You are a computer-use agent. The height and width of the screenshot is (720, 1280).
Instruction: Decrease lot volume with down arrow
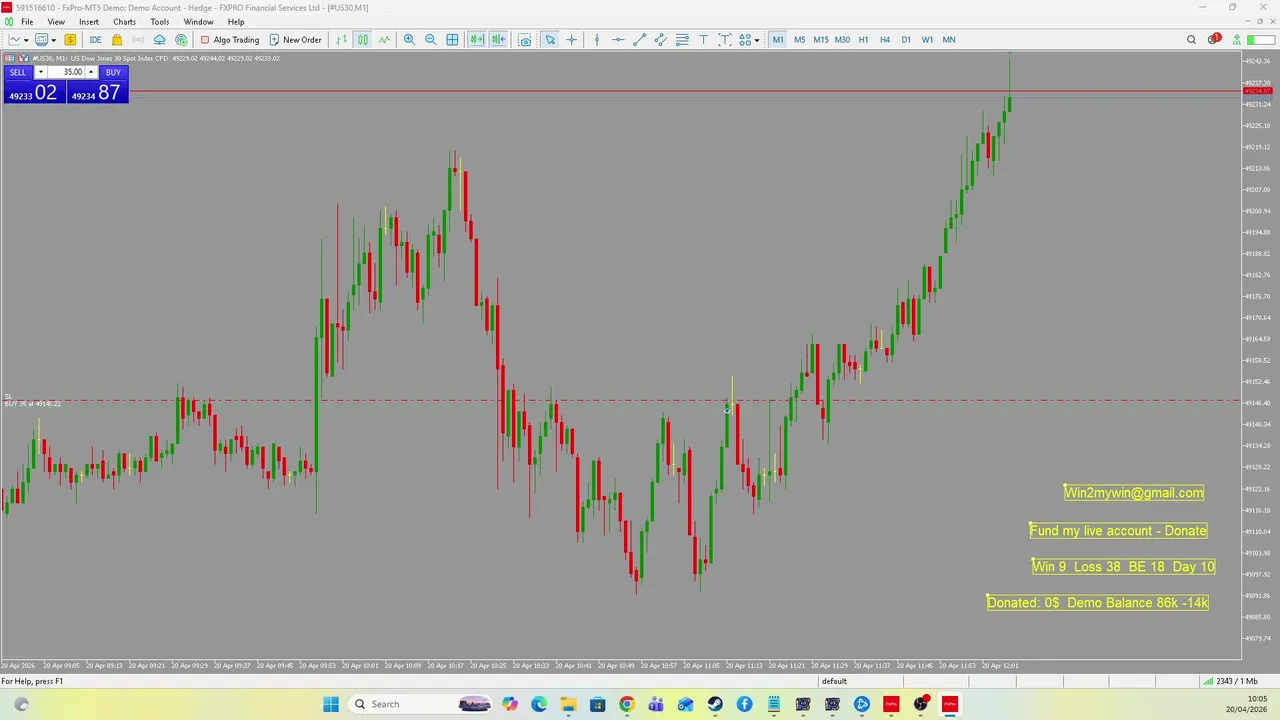40,72
